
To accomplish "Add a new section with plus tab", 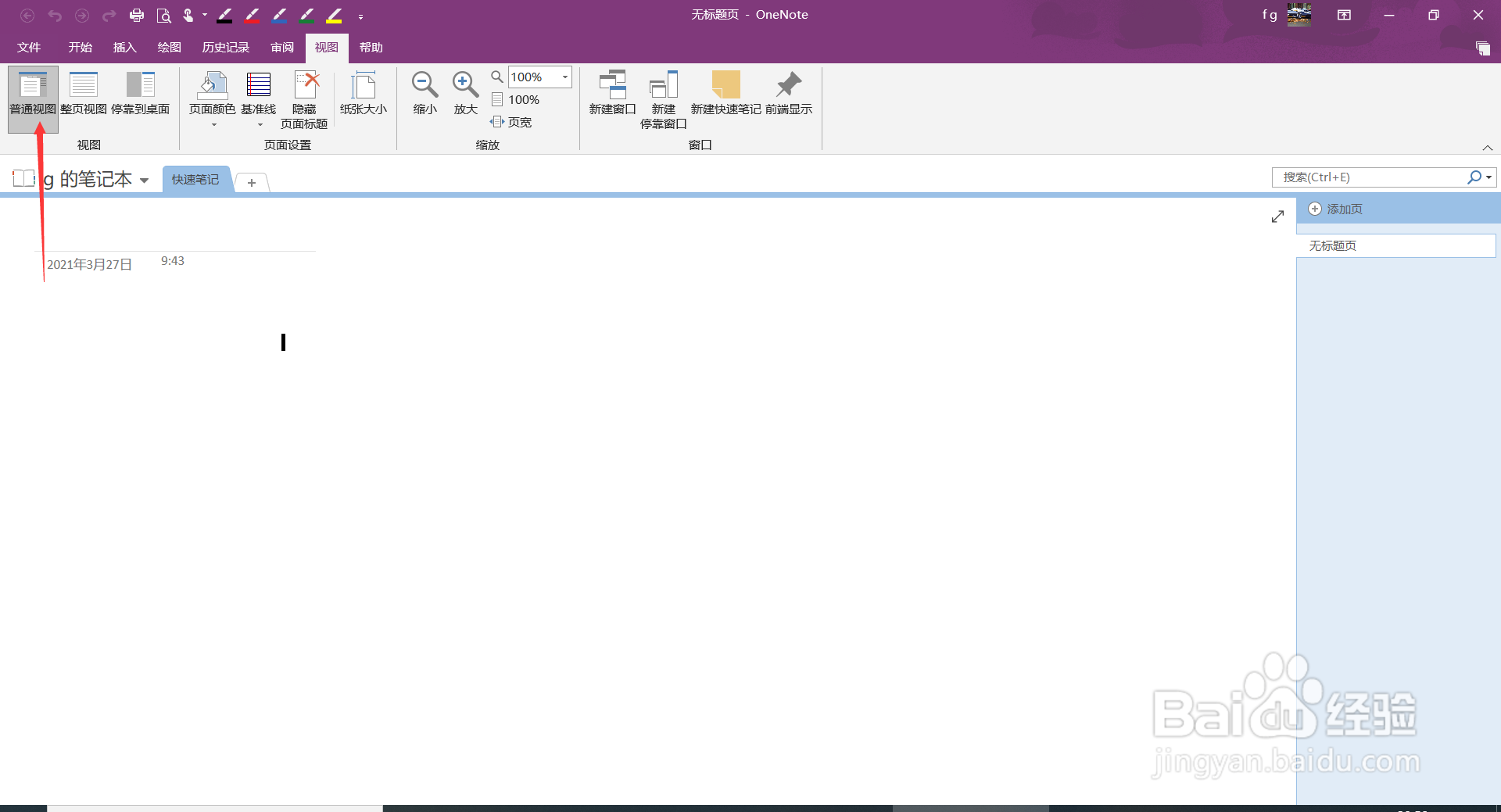I will [x=252, y=183].
